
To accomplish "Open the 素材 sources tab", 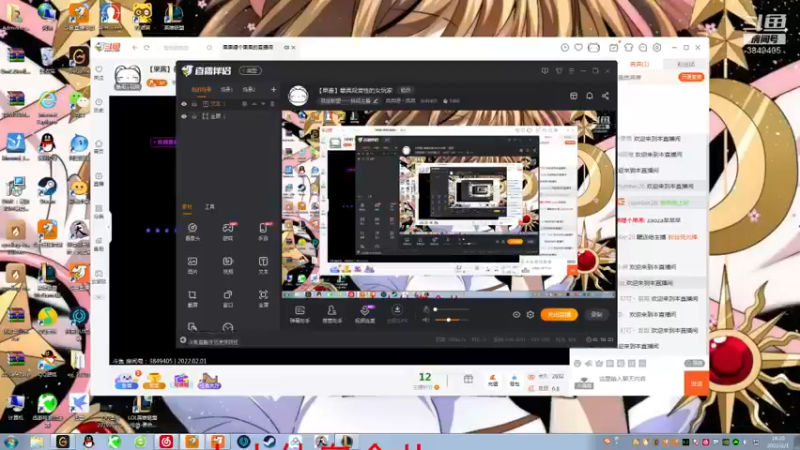I will [187, 207].
